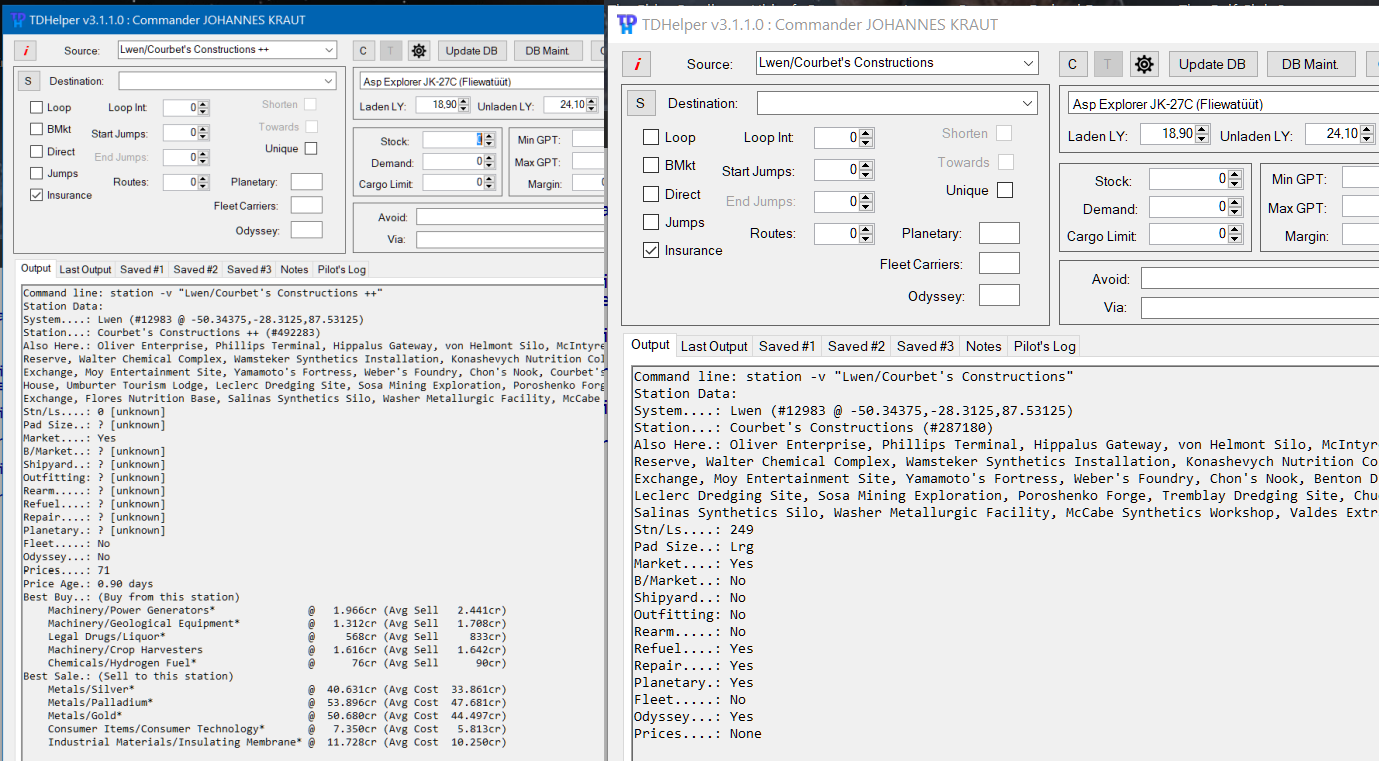
Task: Click the Routes value field in the left window
Action: coord(181,182)
